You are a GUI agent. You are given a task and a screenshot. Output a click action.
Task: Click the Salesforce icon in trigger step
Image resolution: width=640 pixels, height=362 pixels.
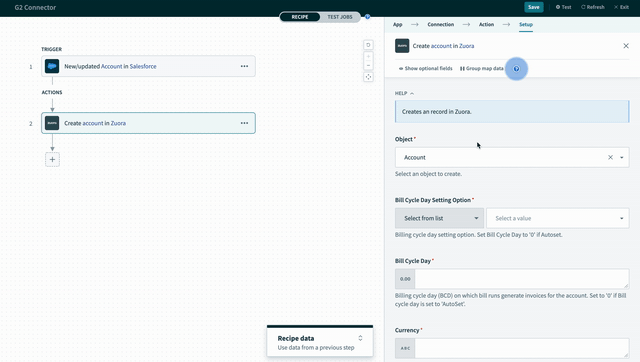pyautogui.click(x=52, y=66)
